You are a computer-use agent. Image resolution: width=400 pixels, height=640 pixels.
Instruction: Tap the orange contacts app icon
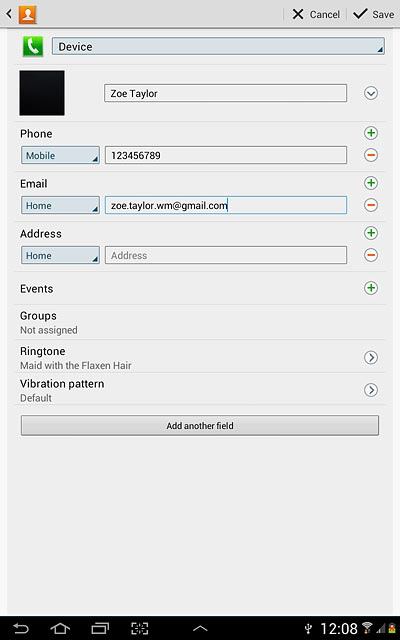click(x=28, y=14)
